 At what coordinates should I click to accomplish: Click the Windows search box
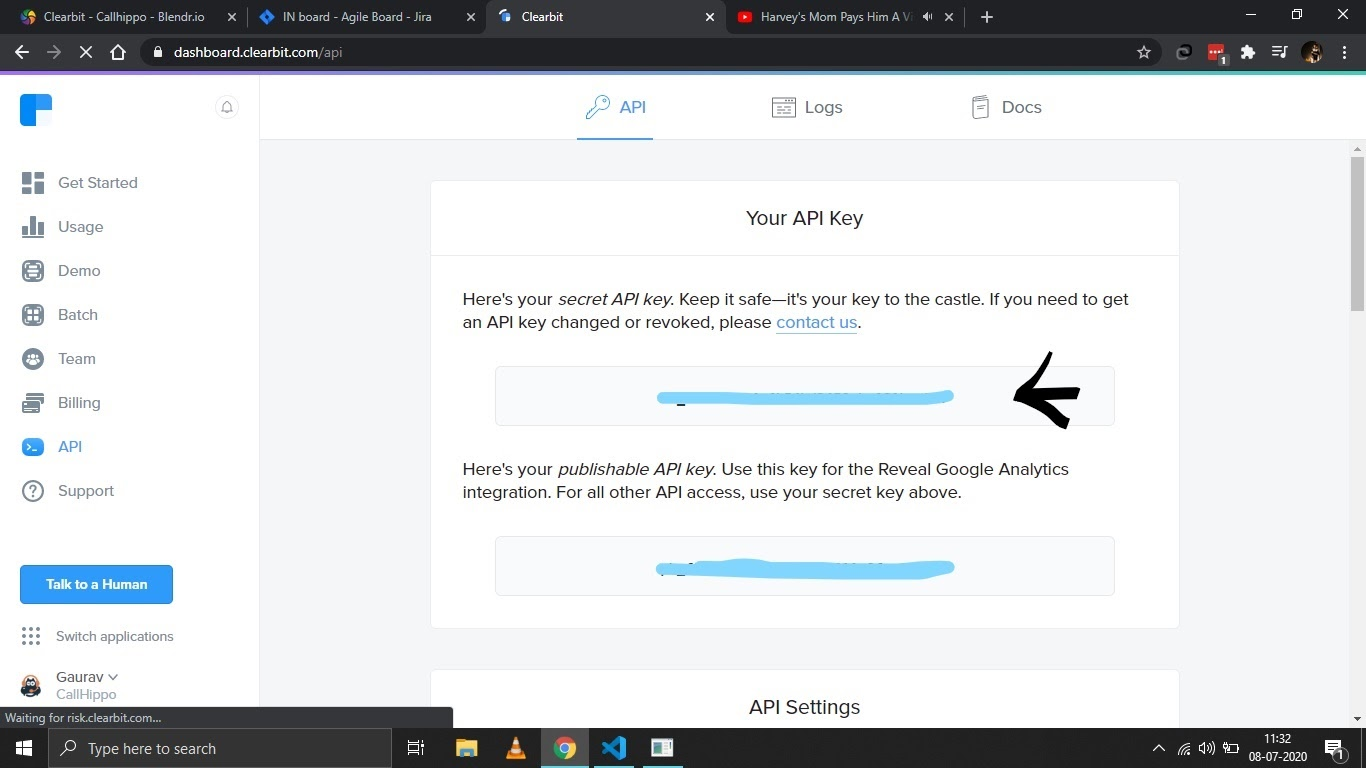click(x=220, y=748)
